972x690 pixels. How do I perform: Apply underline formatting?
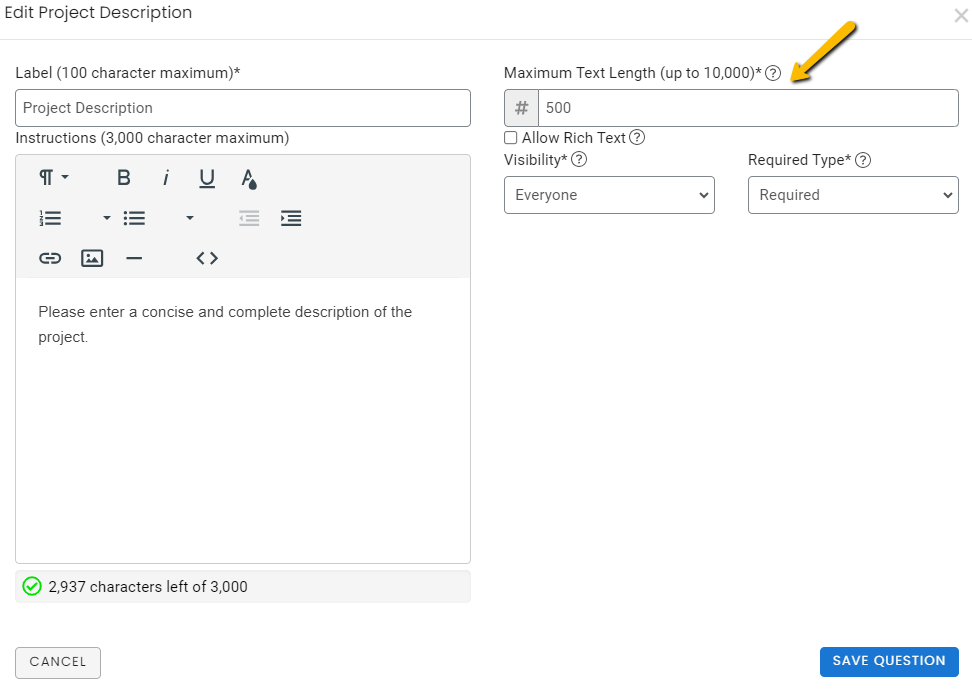(206, 177)
